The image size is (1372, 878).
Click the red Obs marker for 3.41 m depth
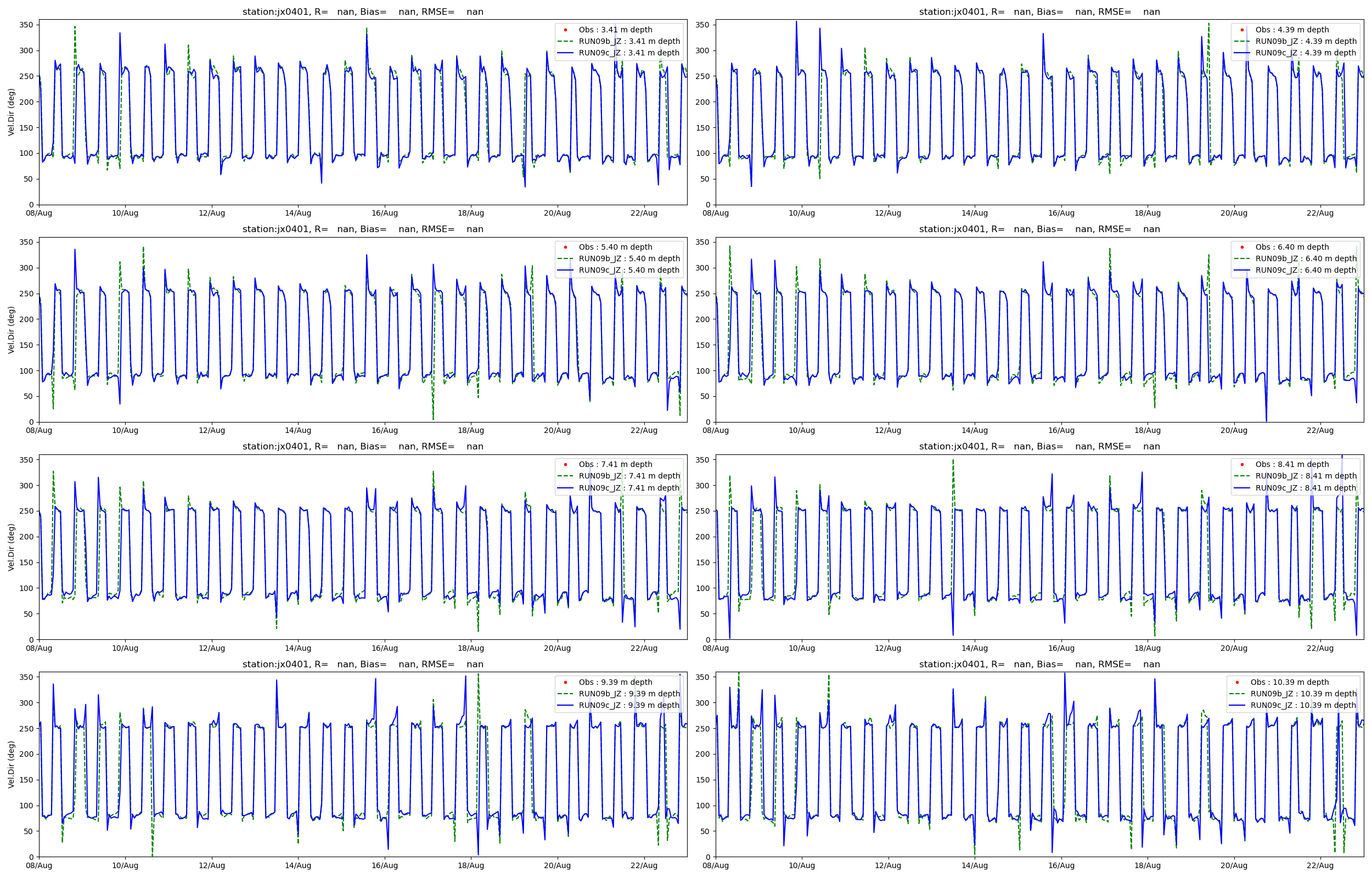coord(565,30)
